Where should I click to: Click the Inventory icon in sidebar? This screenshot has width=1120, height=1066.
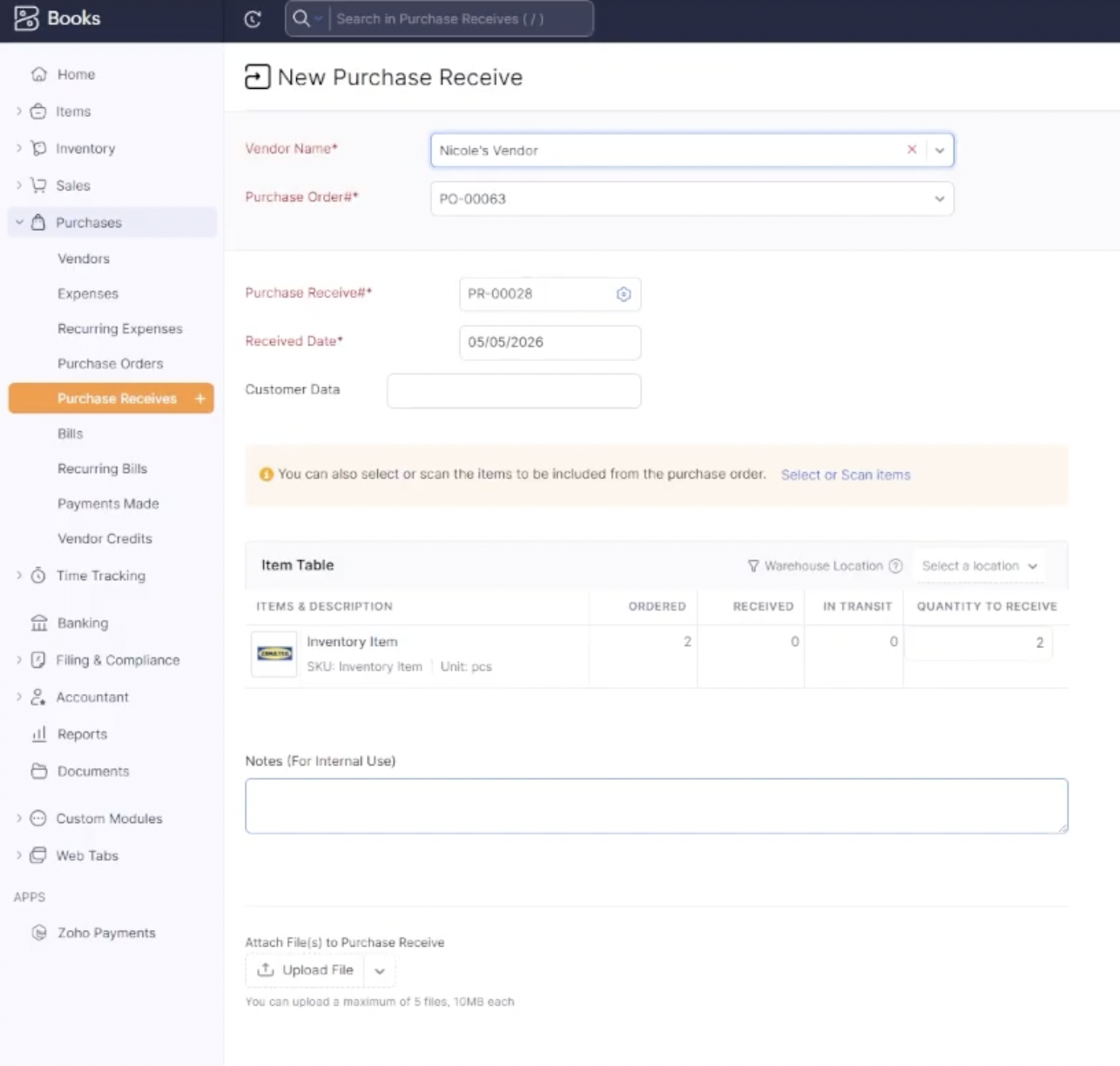pos(38,148)
